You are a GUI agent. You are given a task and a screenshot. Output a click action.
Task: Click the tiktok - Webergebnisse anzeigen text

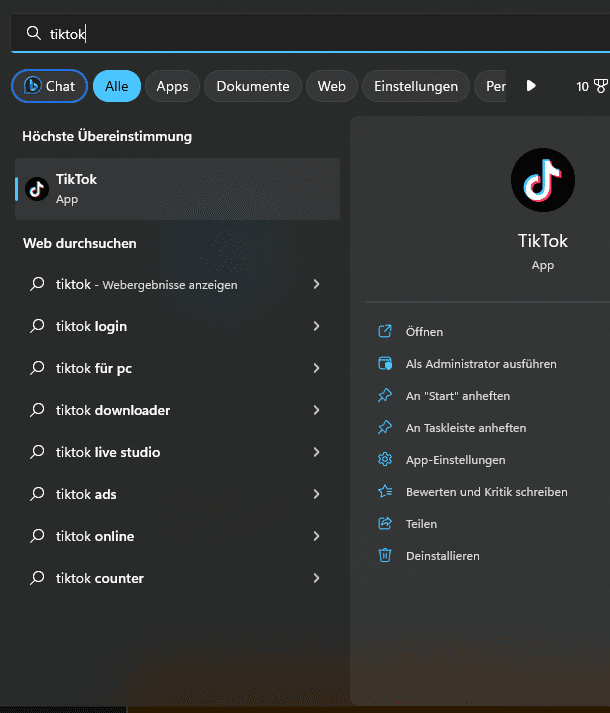pyautogui.click(x=146, y=285)
